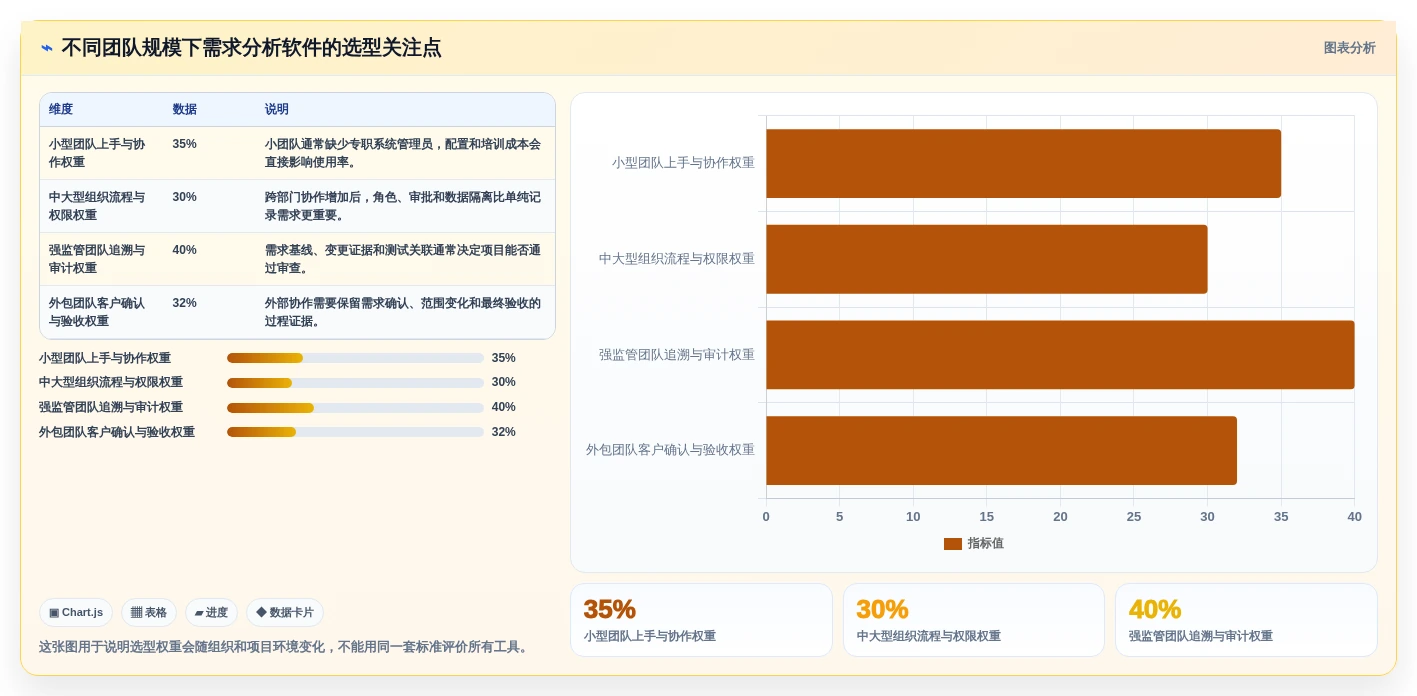This screenshot has height=696, width=1417.
Task: Click the Chart.js tag chip
Action: tap(76, 612)
